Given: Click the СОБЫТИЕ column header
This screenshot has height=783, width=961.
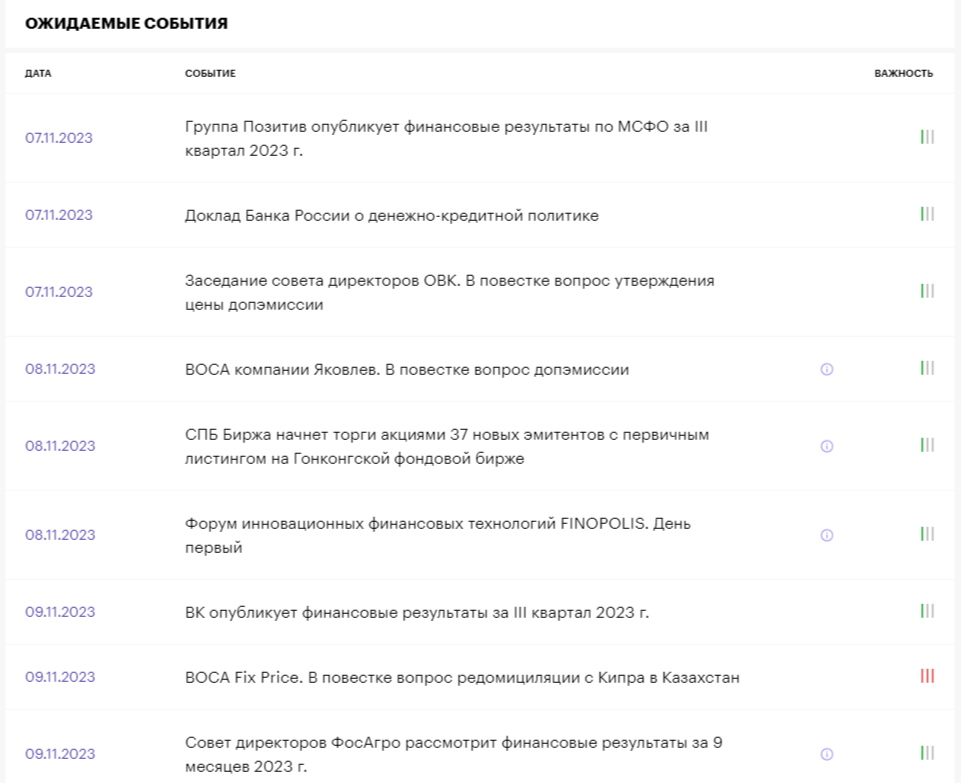Looking at the screenshot, I should (210, 73).
